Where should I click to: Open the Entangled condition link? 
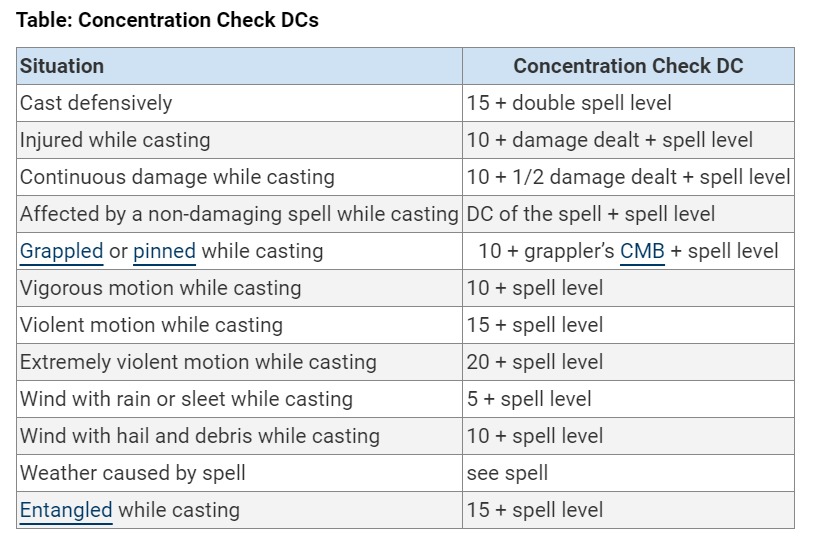pos(66,510)
